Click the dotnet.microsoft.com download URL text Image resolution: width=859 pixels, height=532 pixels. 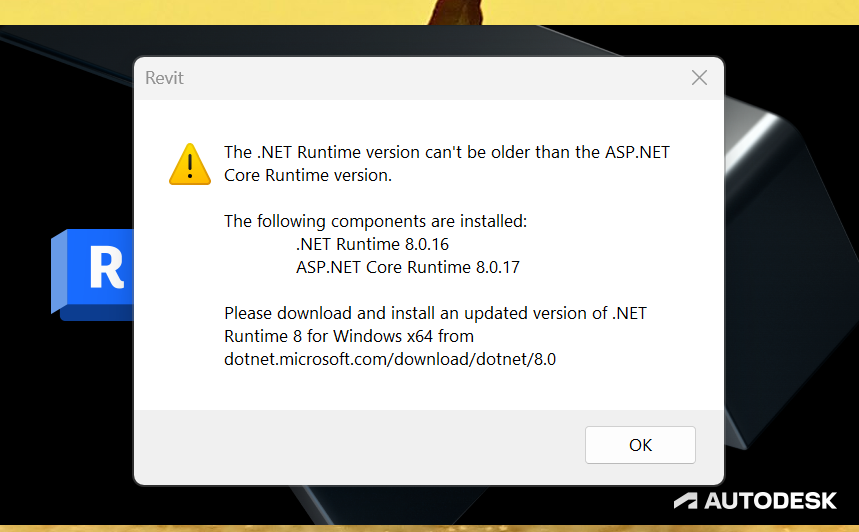coord(389,358)
